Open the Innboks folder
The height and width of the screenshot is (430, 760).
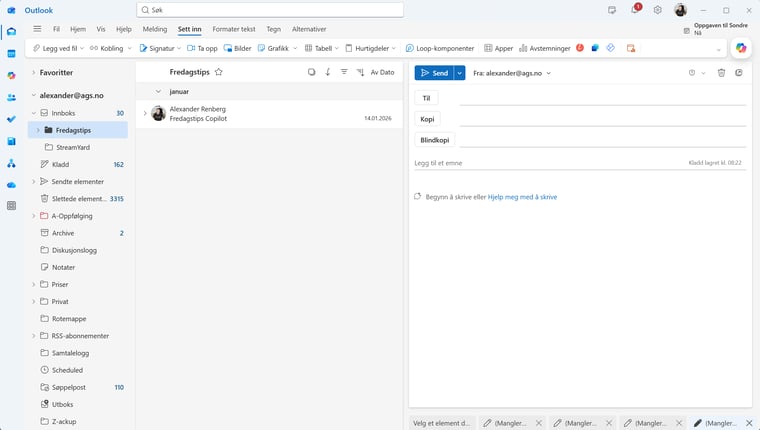coord(78,113)
